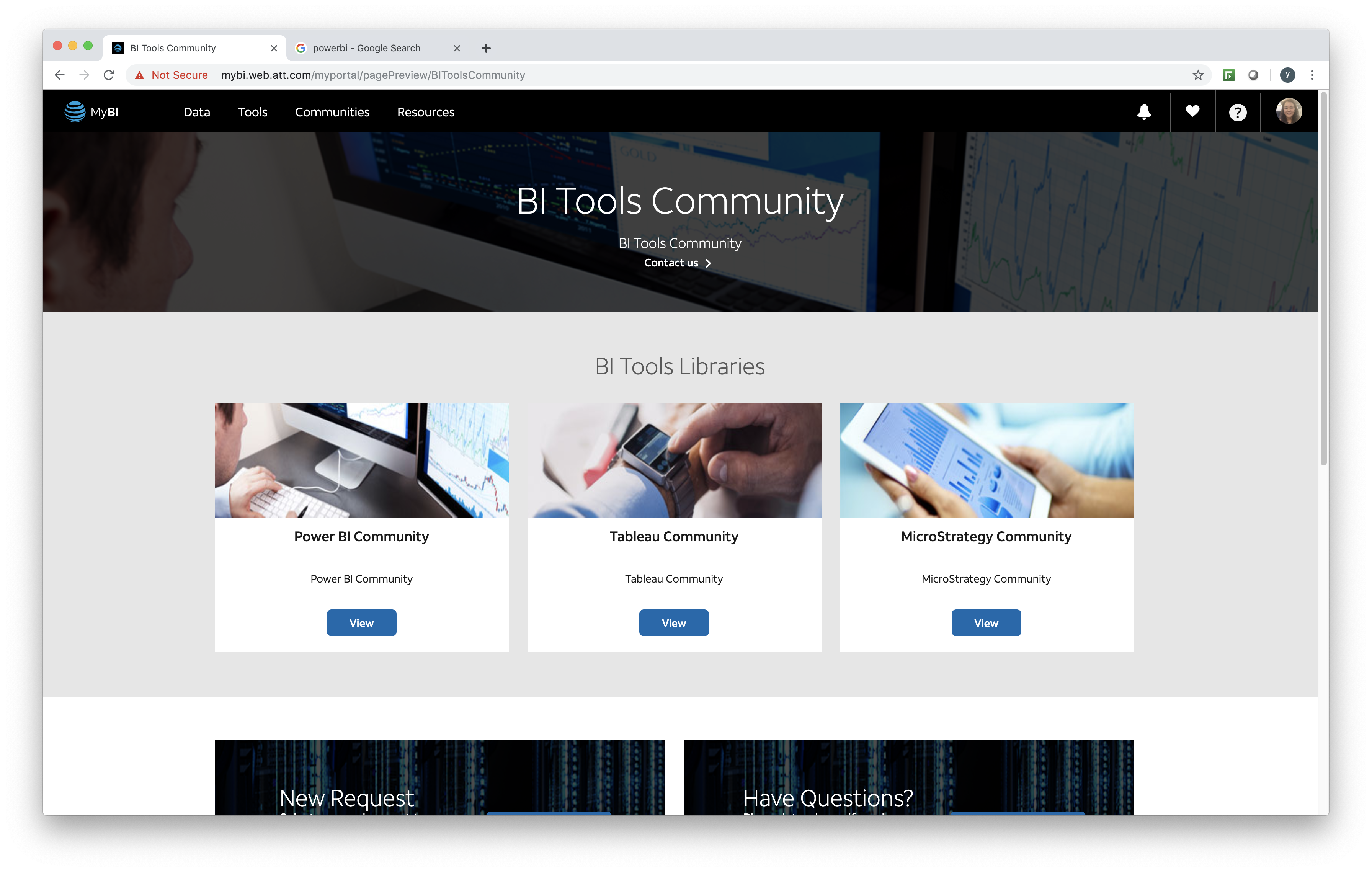
Task: Expand the Communities menu
Action: tap(332, 112)
